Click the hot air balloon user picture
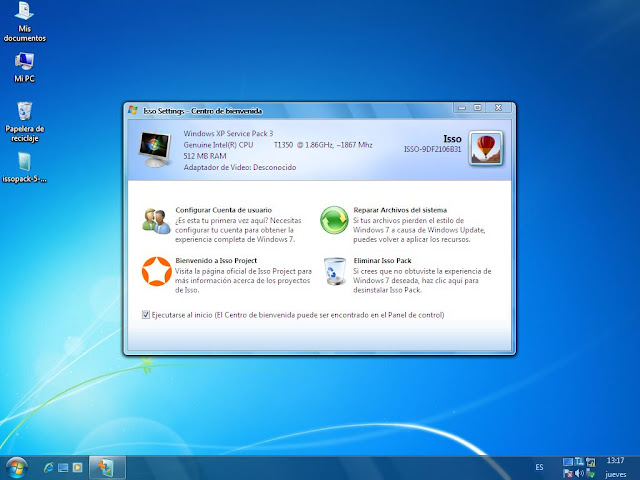This screenshot has height=480, width=640. (x=485, y=147)
